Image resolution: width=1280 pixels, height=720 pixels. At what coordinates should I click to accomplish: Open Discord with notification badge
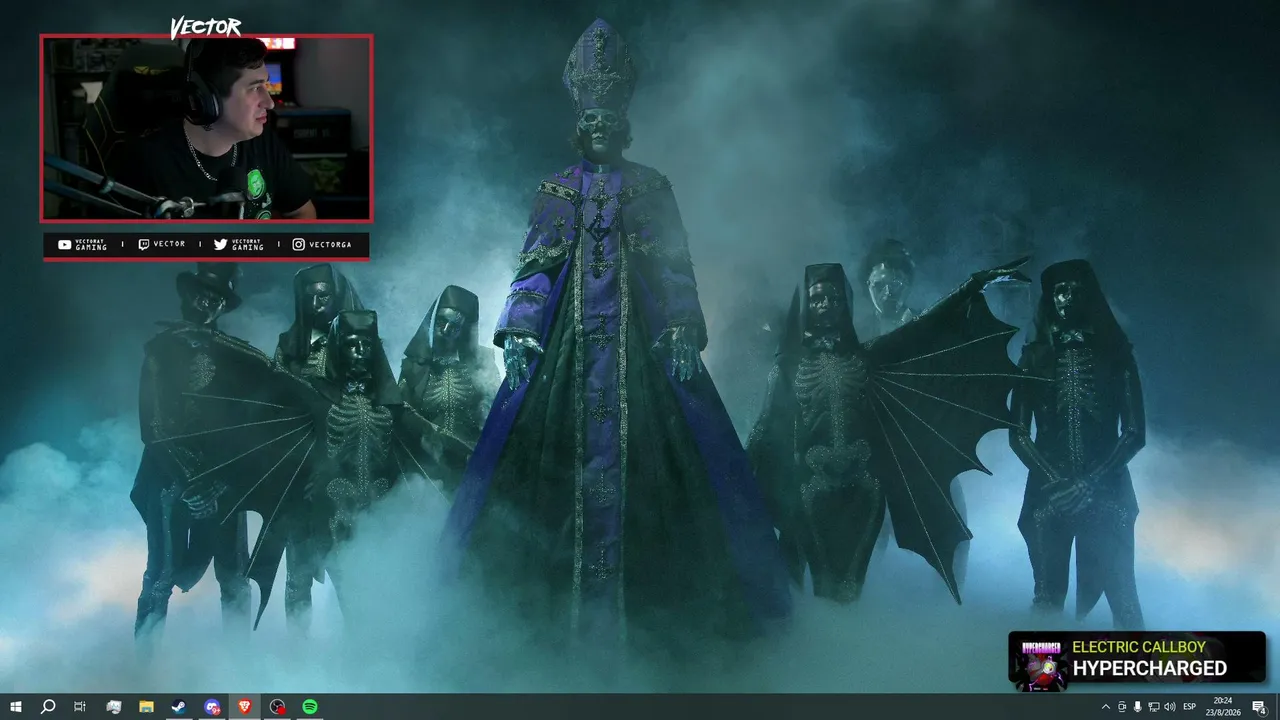click(212, 707)
